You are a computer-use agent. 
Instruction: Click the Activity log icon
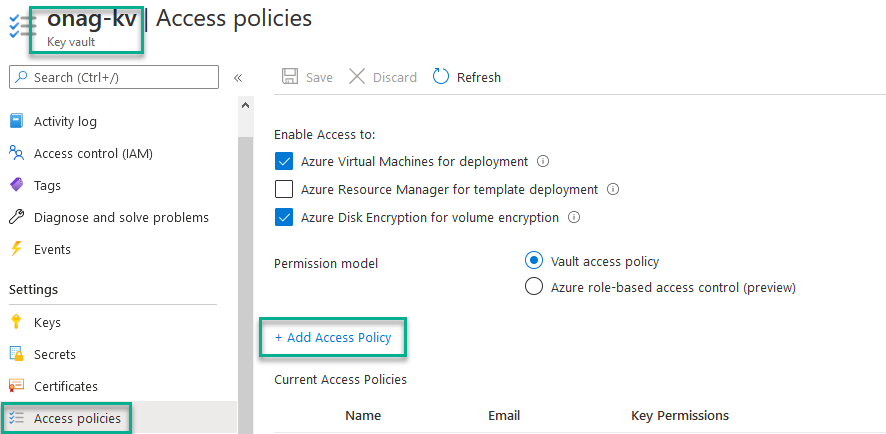(16, 121)
